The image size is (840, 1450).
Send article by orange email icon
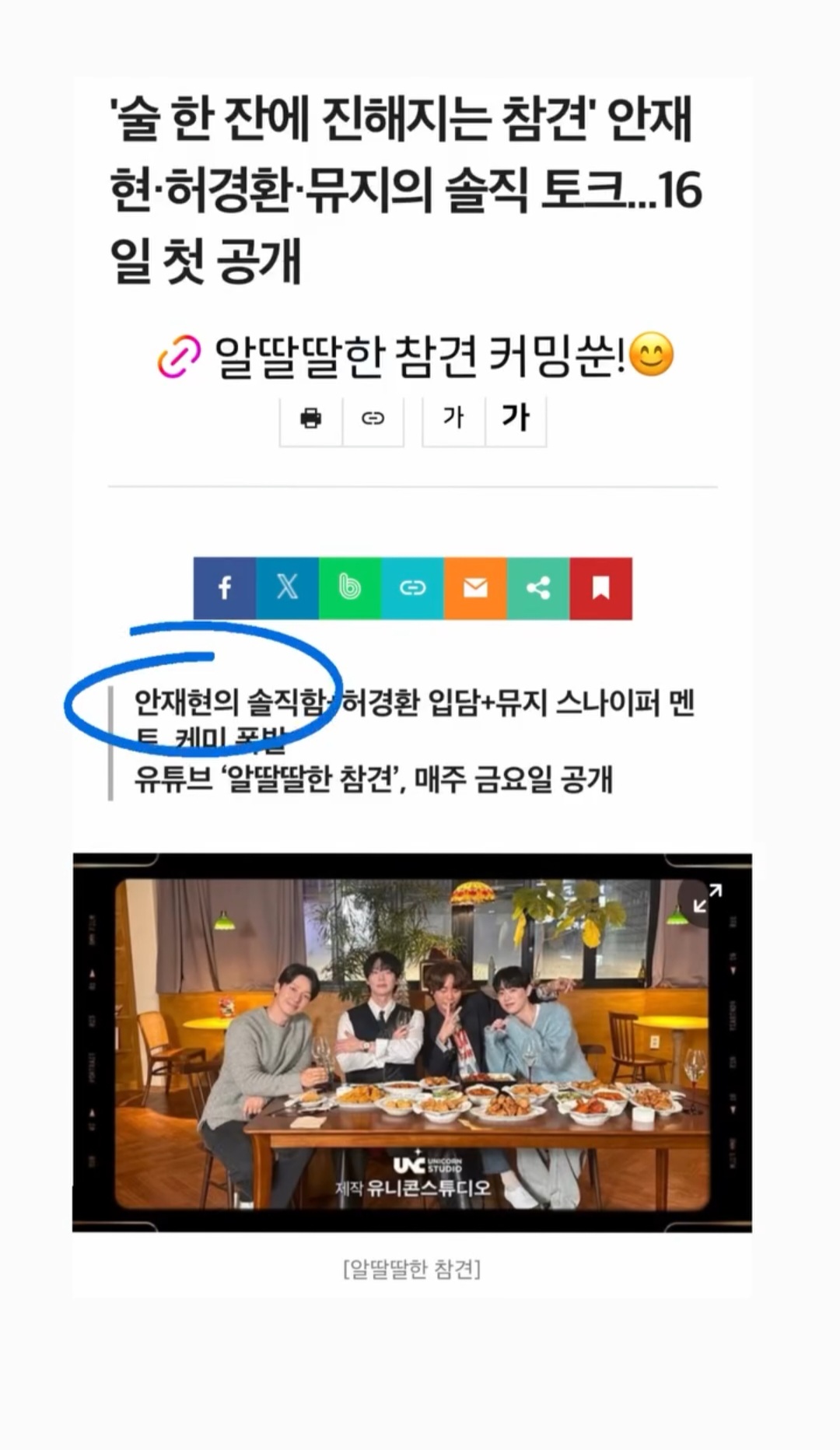click(x=475, y=588)
